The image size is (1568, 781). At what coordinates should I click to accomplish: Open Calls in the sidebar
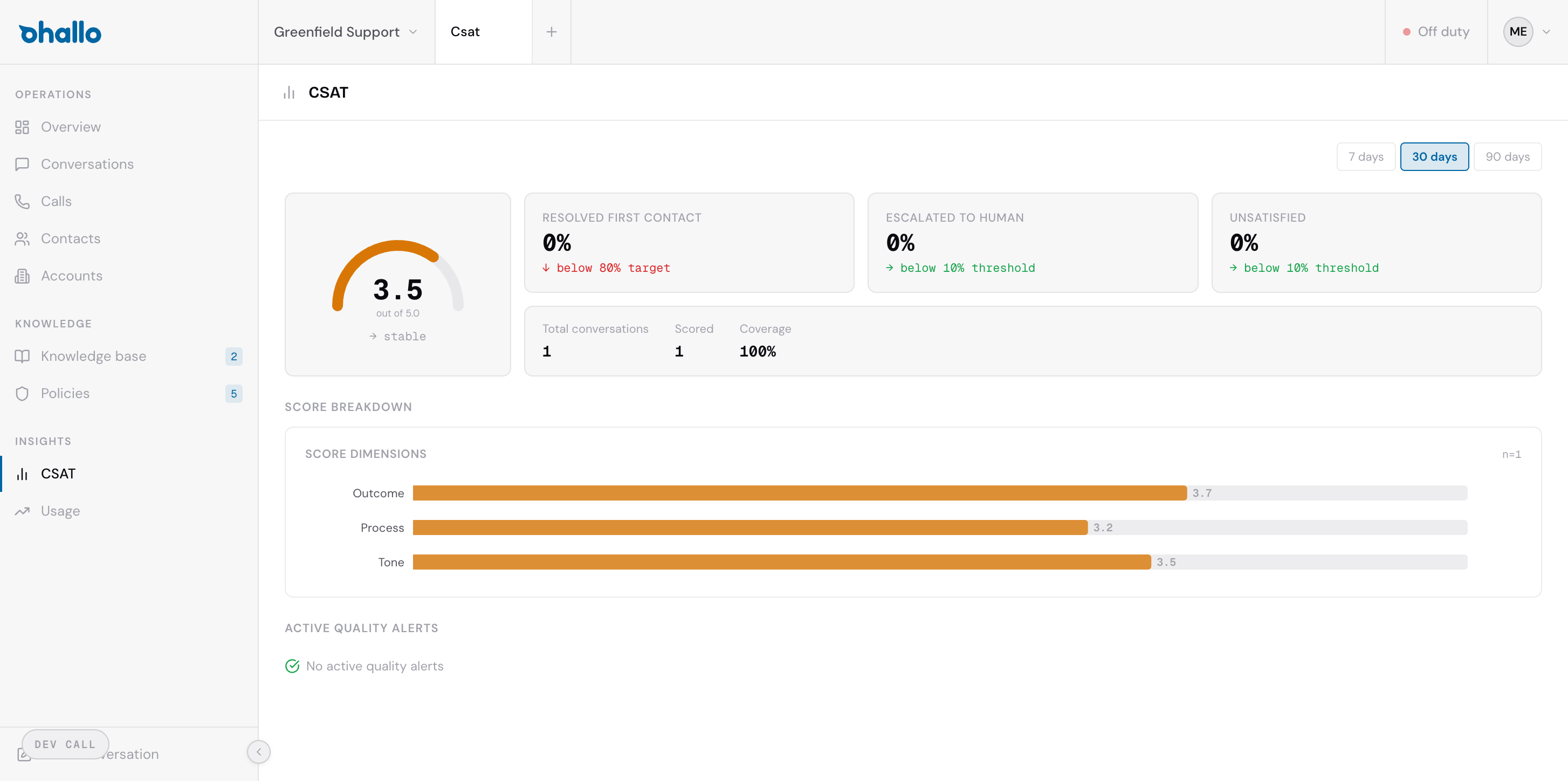(129, 202)
